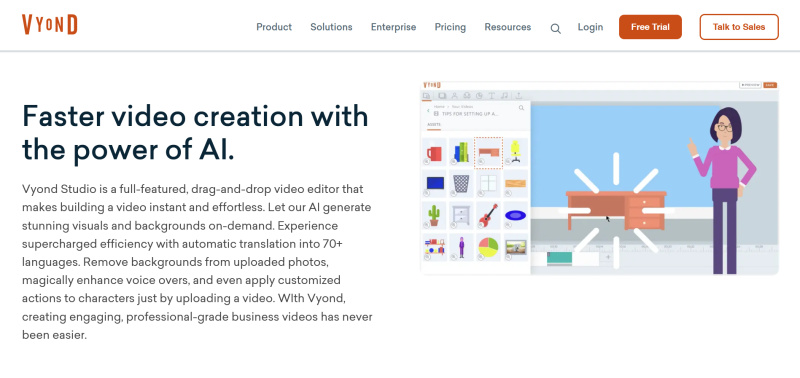Select the pie chart asset thumbnail
800x378 pixels.
point(488,247)
